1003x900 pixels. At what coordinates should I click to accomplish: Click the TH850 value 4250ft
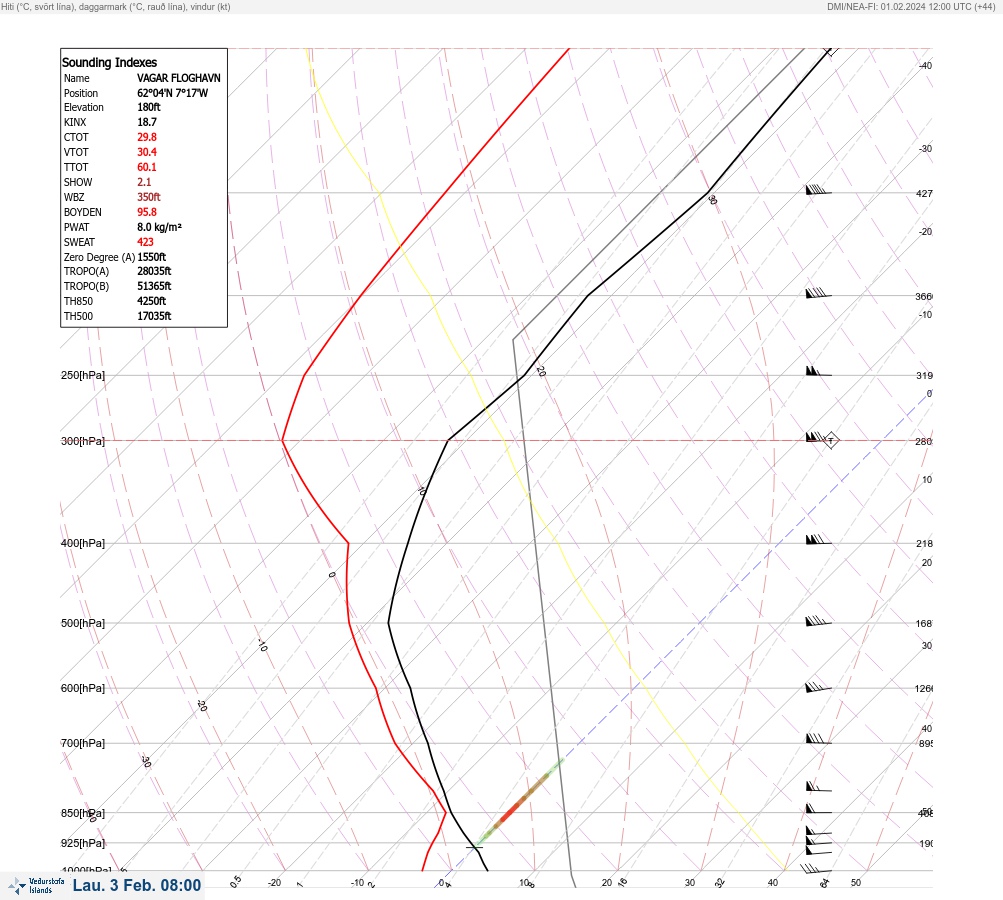click(x=152, y=301)
